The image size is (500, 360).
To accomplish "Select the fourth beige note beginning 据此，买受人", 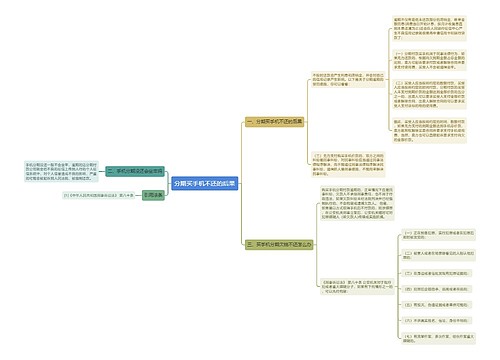I will pyautogui.click(x=429, y=131).
